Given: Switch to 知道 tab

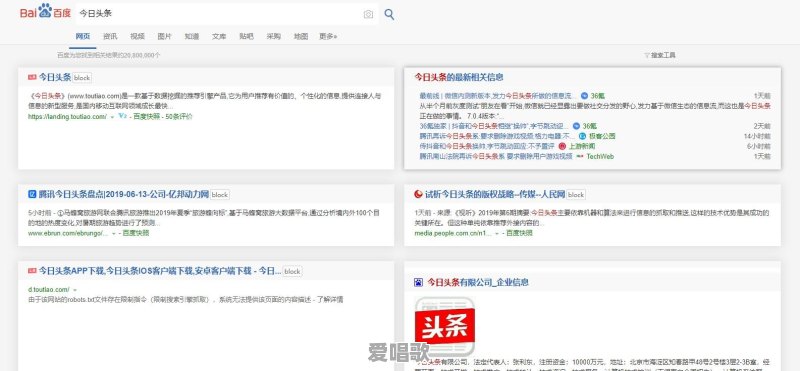Looking at the screenshot, I should coord(192,36).
